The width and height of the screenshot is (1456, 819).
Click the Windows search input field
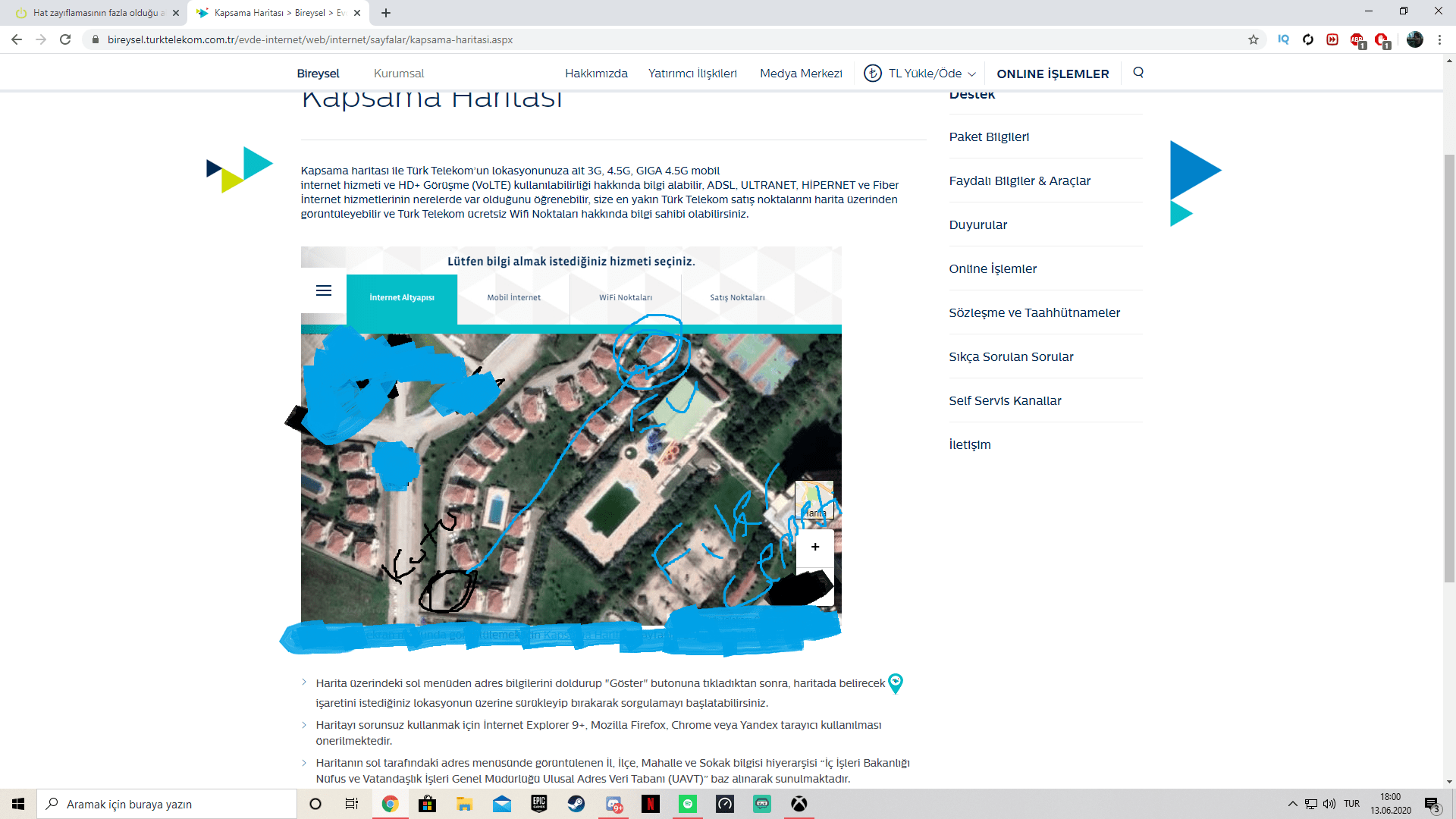tap(167, 804)
